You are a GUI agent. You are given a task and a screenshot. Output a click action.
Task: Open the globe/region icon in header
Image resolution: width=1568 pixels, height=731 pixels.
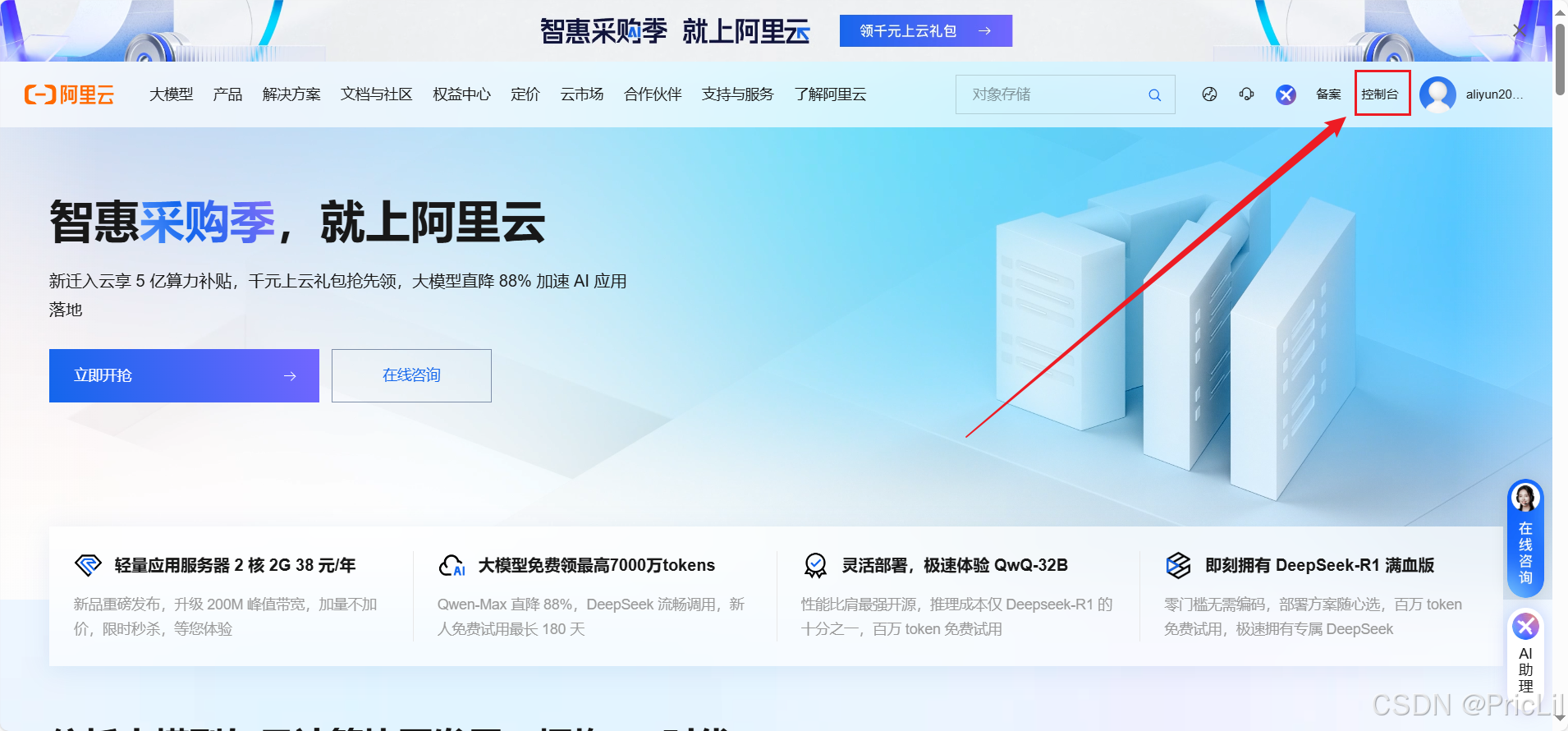coord(1209,94)
